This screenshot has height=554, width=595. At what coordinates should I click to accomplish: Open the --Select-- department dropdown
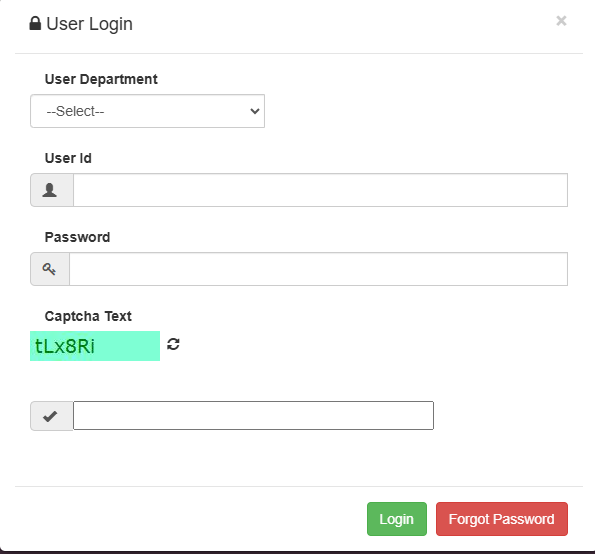pos(147,111)
